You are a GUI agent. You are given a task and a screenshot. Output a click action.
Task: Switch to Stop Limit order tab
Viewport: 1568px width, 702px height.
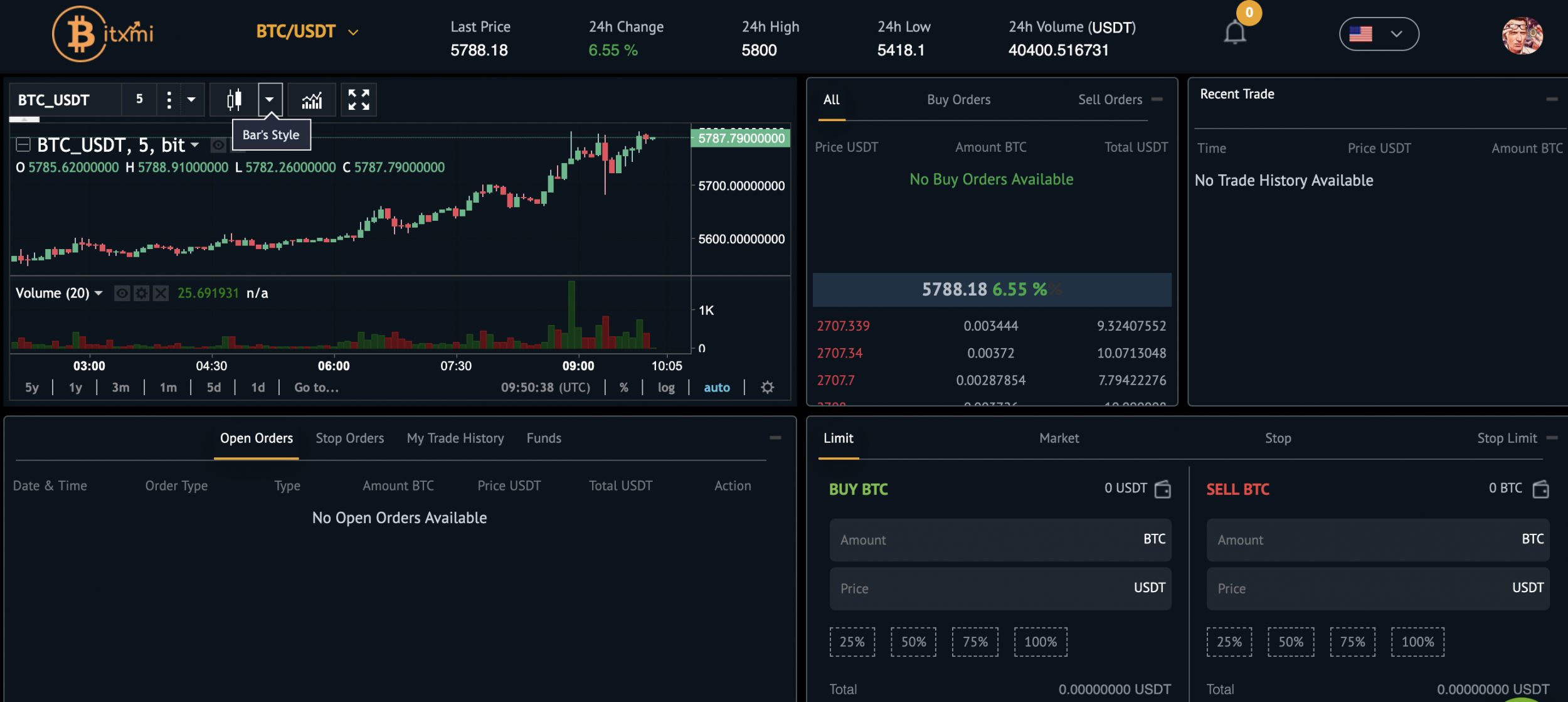1507,439
